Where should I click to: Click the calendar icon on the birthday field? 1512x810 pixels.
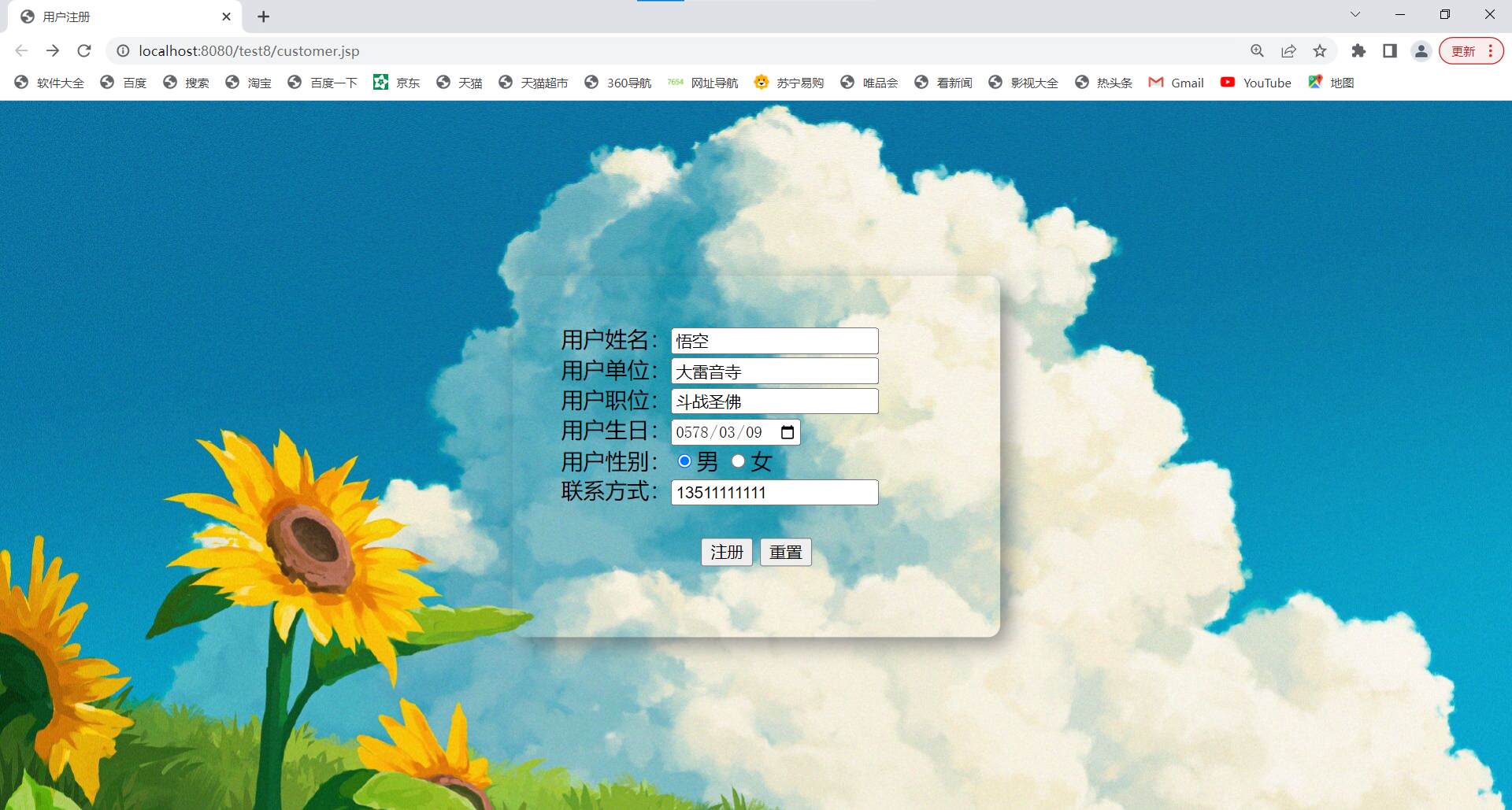pyautogui.click(x=787, y=431)
